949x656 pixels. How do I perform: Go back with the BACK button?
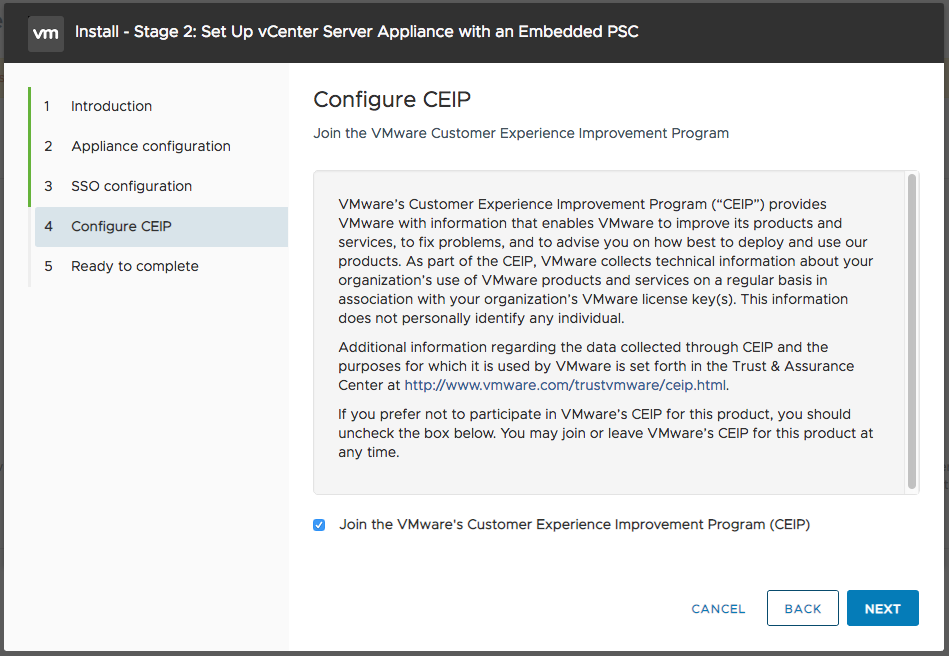tap(802, 608)
